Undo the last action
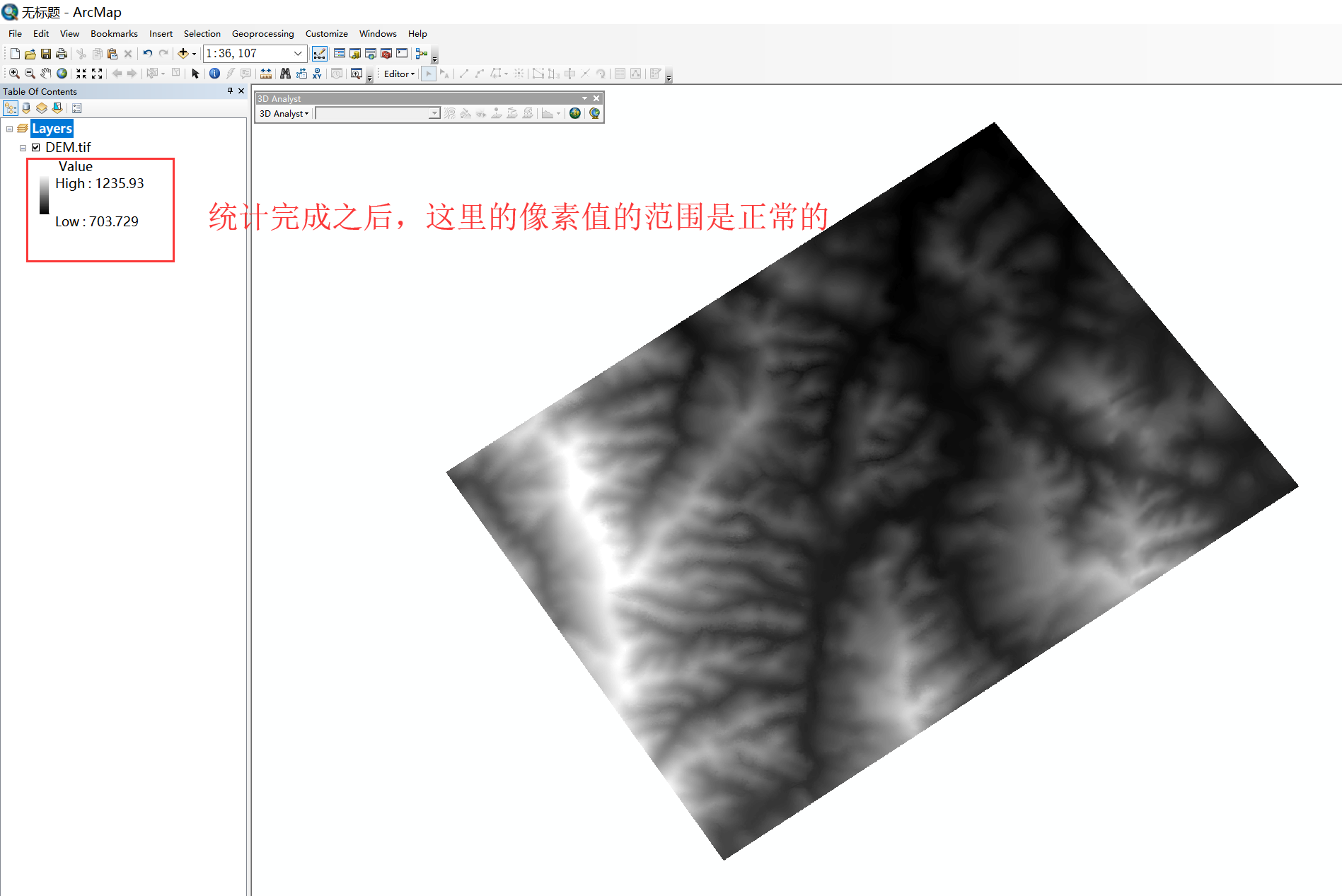1342x896 pixels. click(x=147, y=54)
